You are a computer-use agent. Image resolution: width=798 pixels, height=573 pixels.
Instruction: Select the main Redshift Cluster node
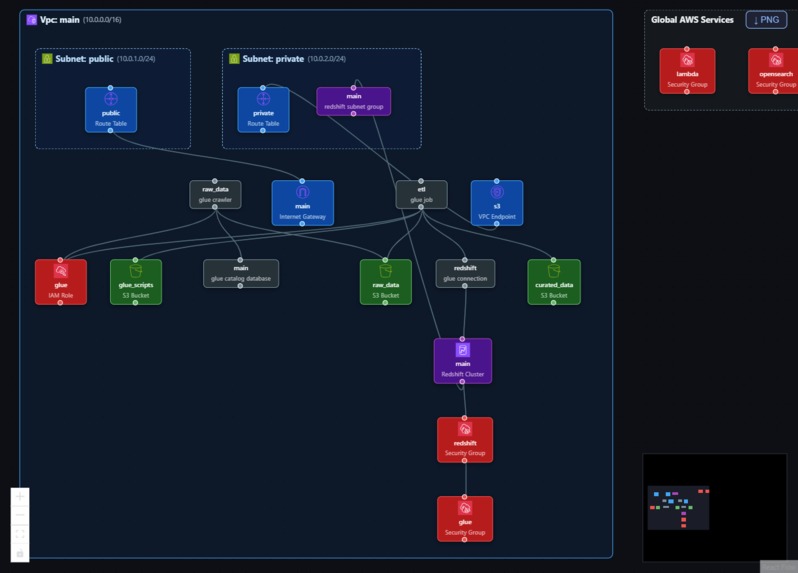click(463, 361)
